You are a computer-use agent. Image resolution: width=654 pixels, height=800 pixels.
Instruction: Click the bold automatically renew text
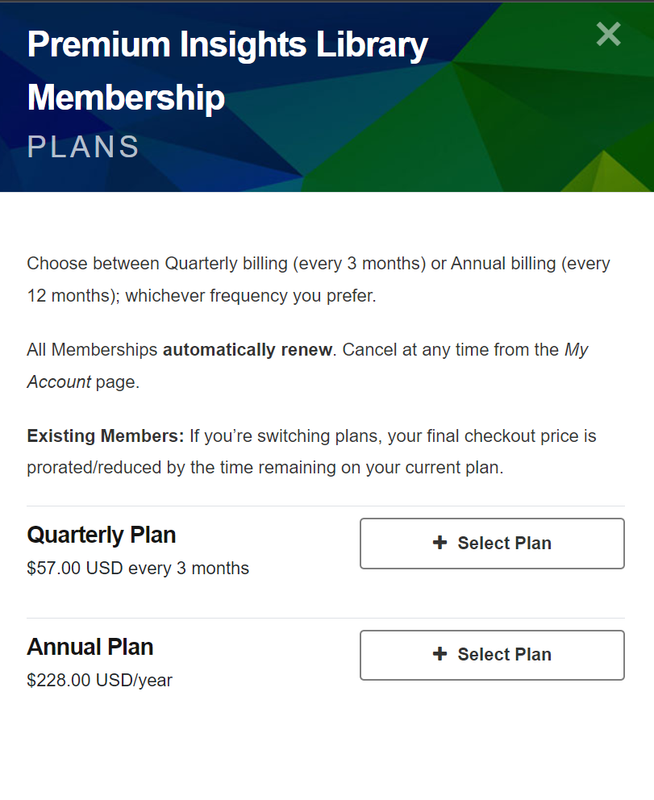tap(247, 350)
